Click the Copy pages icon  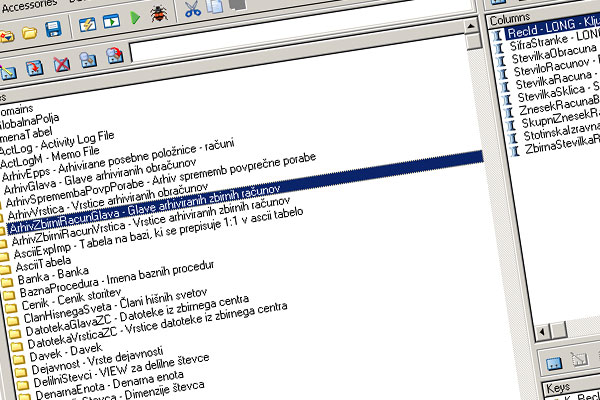[x=215, y=9]
